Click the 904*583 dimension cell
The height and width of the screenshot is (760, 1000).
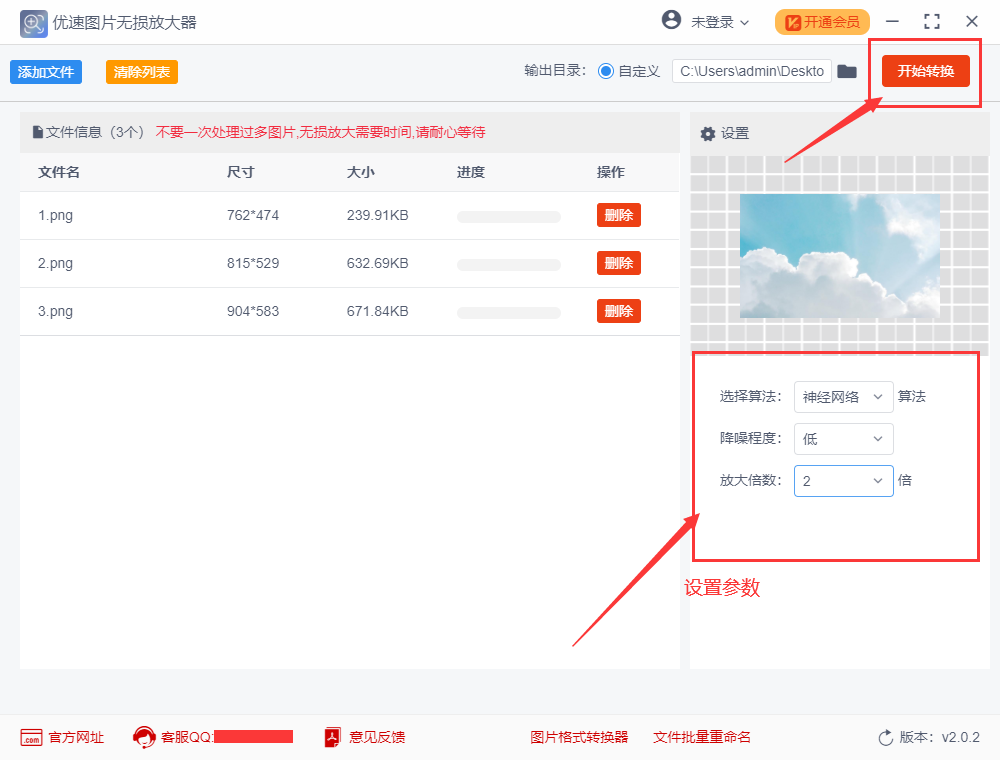(x=253, y=312)
